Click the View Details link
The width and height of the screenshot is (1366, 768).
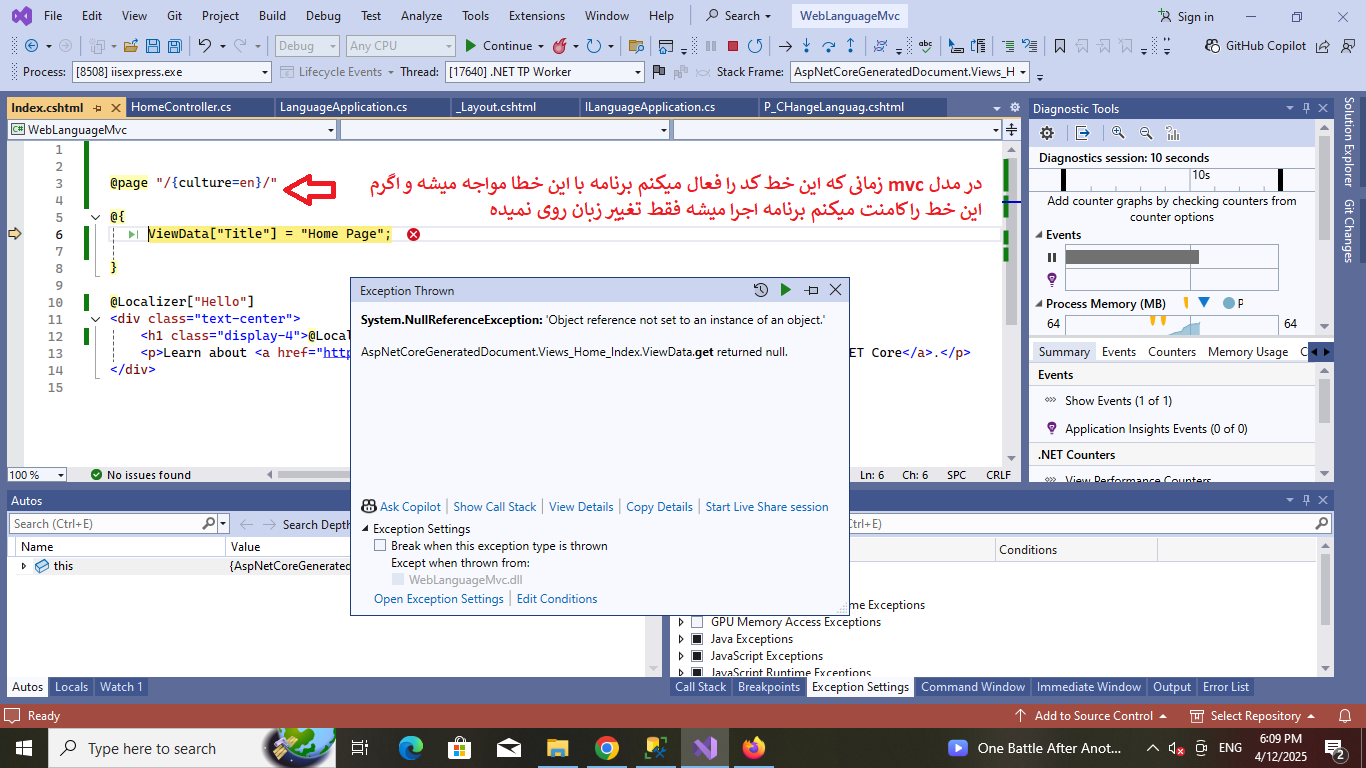tap(581, 507)
